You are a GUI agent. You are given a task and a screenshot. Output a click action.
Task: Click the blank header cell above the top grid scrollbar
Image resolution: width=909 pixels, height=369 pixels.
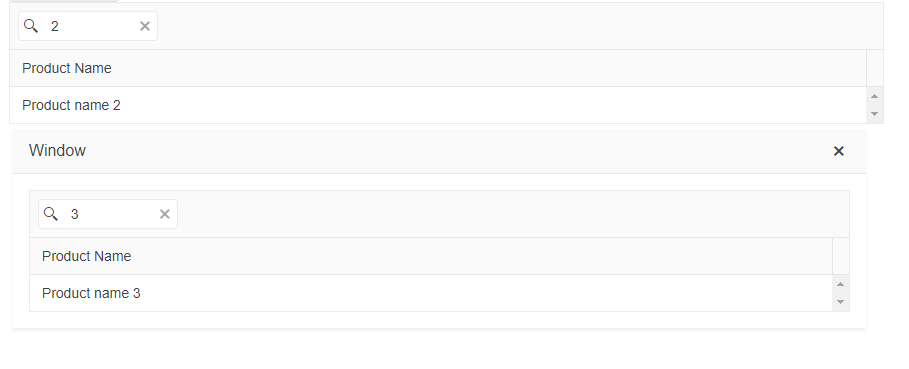[x=875, y=68]
